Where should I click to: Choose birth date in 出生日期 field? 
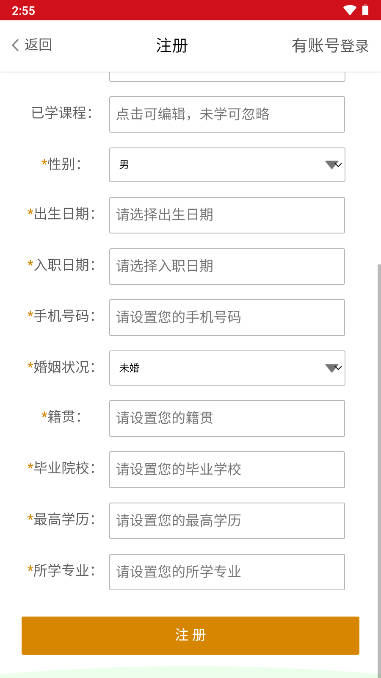point(227,215)
